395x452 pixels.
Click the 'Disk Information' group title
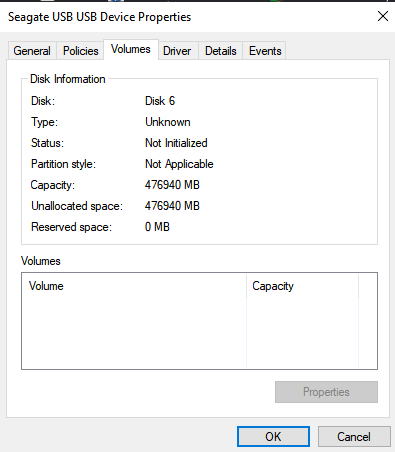coord(68,79)
